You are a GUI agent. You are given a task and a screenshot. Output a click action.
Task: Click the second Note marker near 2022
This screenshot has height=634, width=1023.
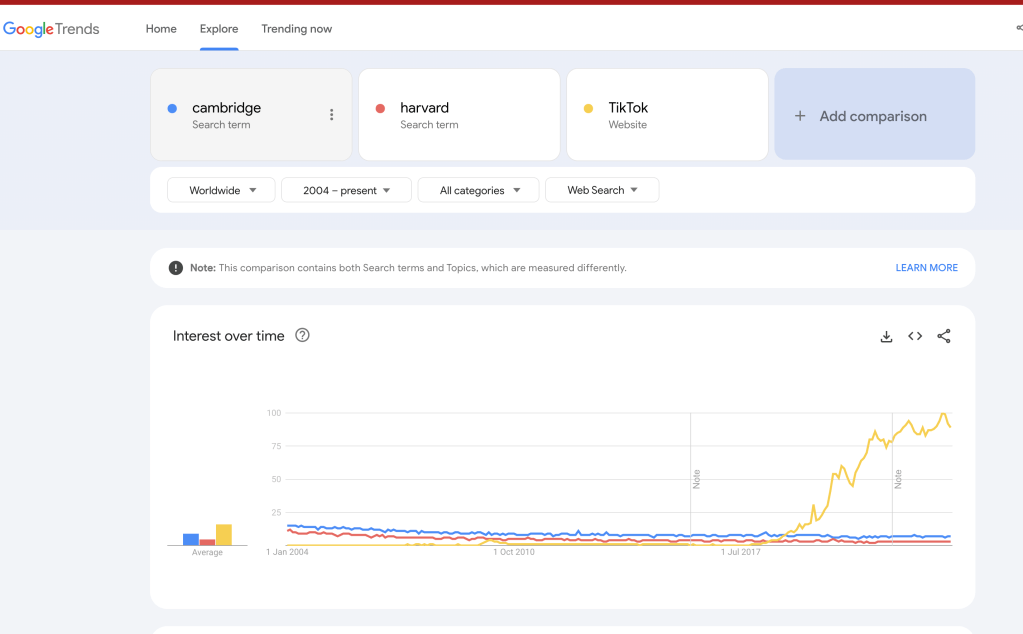click(898, 479)
